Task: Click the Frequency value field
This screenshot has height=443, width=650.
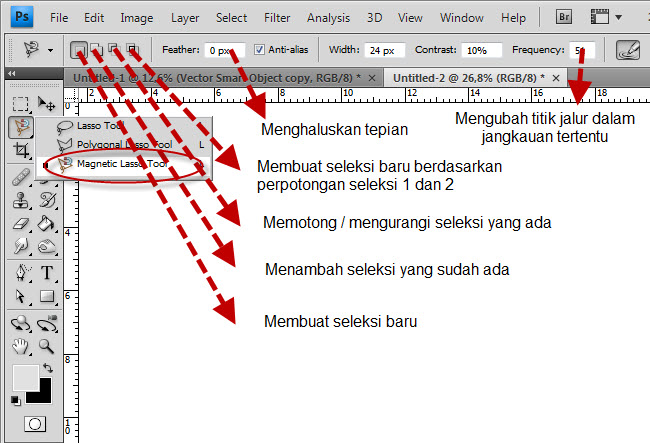Action: (582, 51)
